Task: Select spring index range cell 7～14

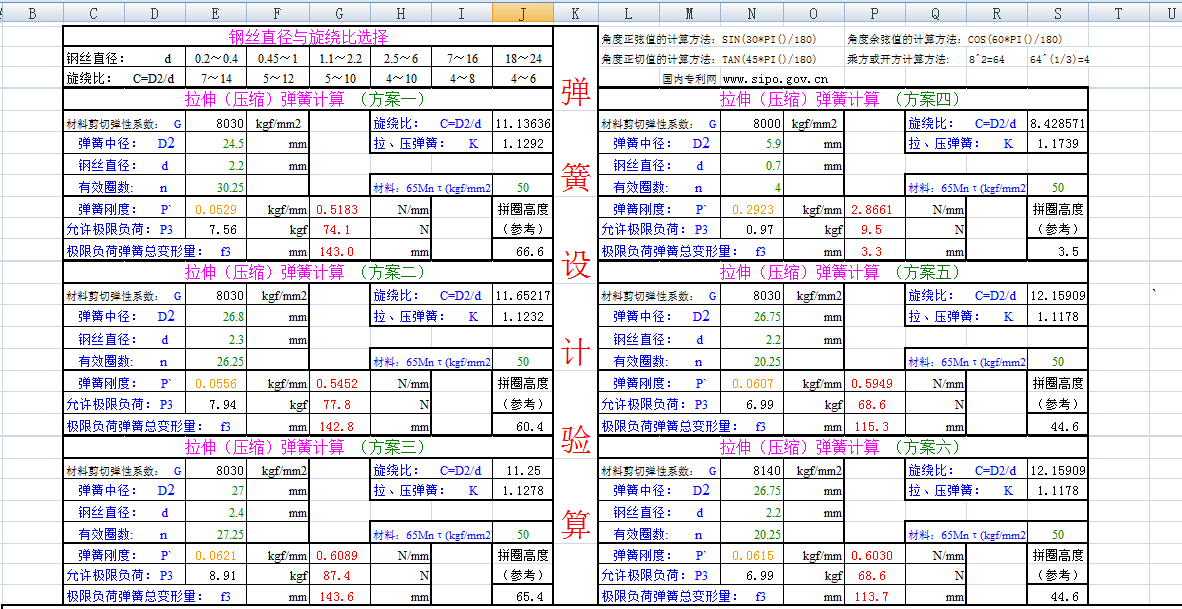Action: 216,78
